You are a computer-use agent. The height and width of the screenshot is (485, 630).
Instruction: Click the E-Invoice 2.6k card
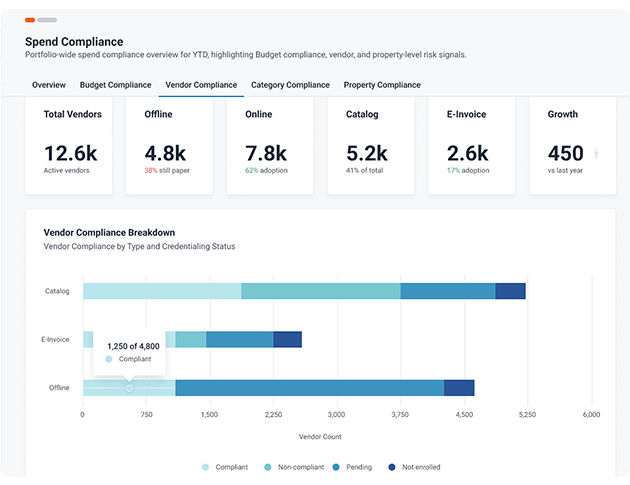point(472,145)
